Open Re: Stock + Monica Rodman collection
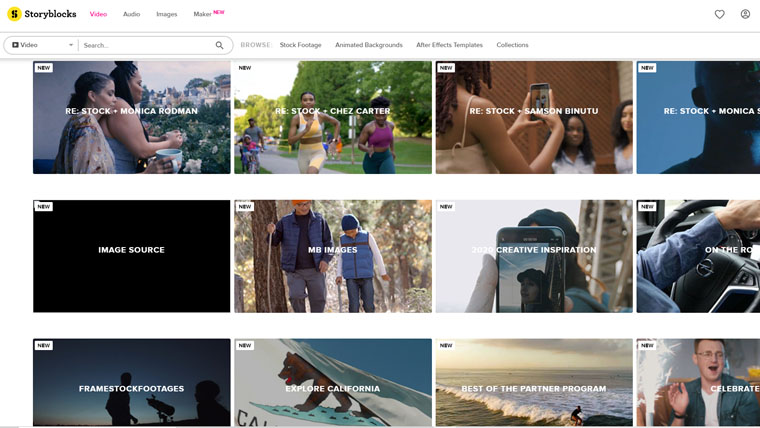 click(x=132, y=117)
